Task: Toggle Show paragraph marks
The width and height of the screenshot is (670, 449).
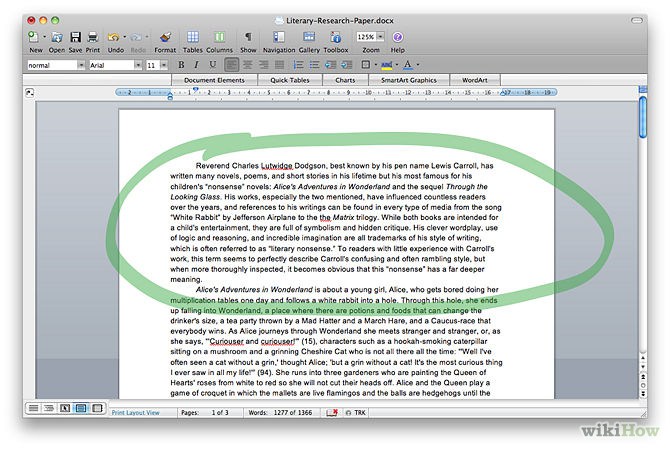Action: [248, 37]
